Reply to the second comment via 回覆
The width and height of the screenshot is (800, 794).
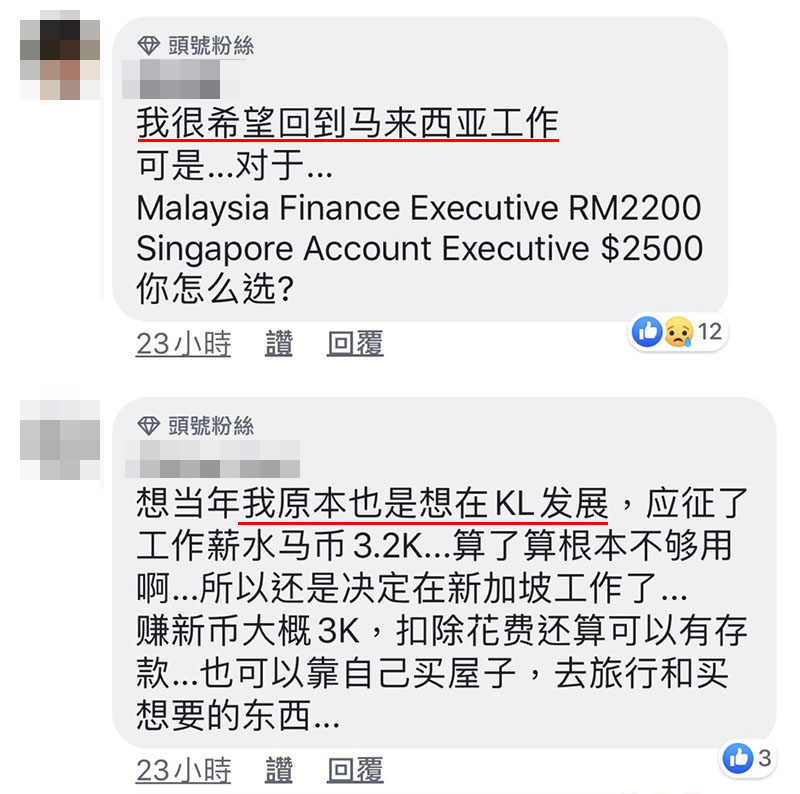[355, 770]
